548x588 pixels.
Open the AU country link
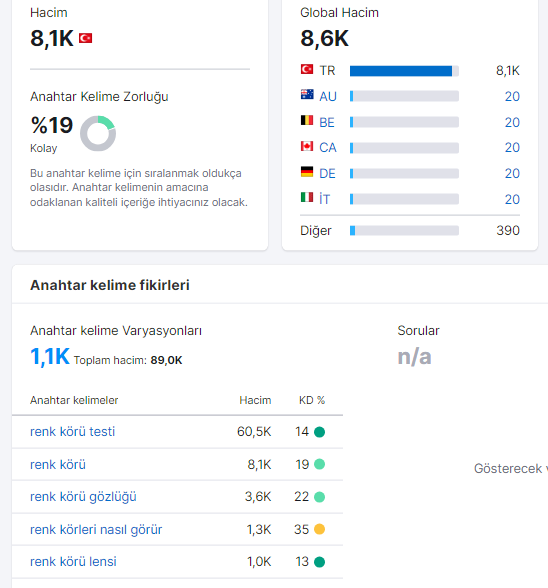click(x=328, y=97)
